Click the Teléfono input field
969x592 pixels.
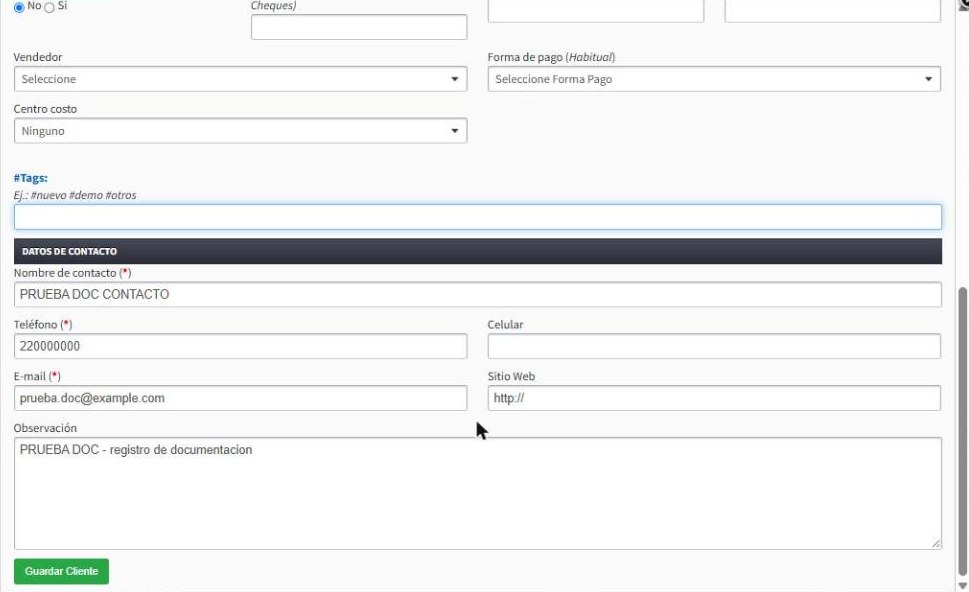click(240, 346)
